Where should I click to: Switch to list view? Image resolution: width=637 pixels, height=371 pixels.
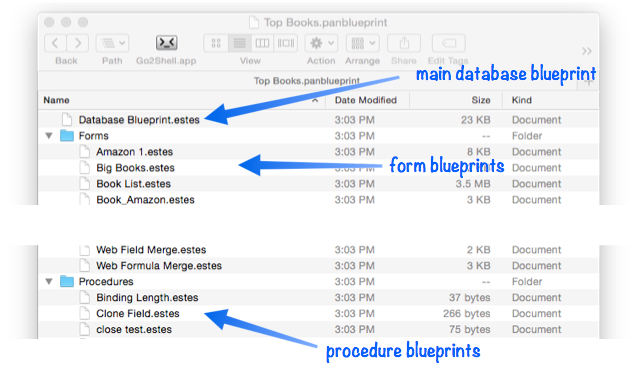240,43
